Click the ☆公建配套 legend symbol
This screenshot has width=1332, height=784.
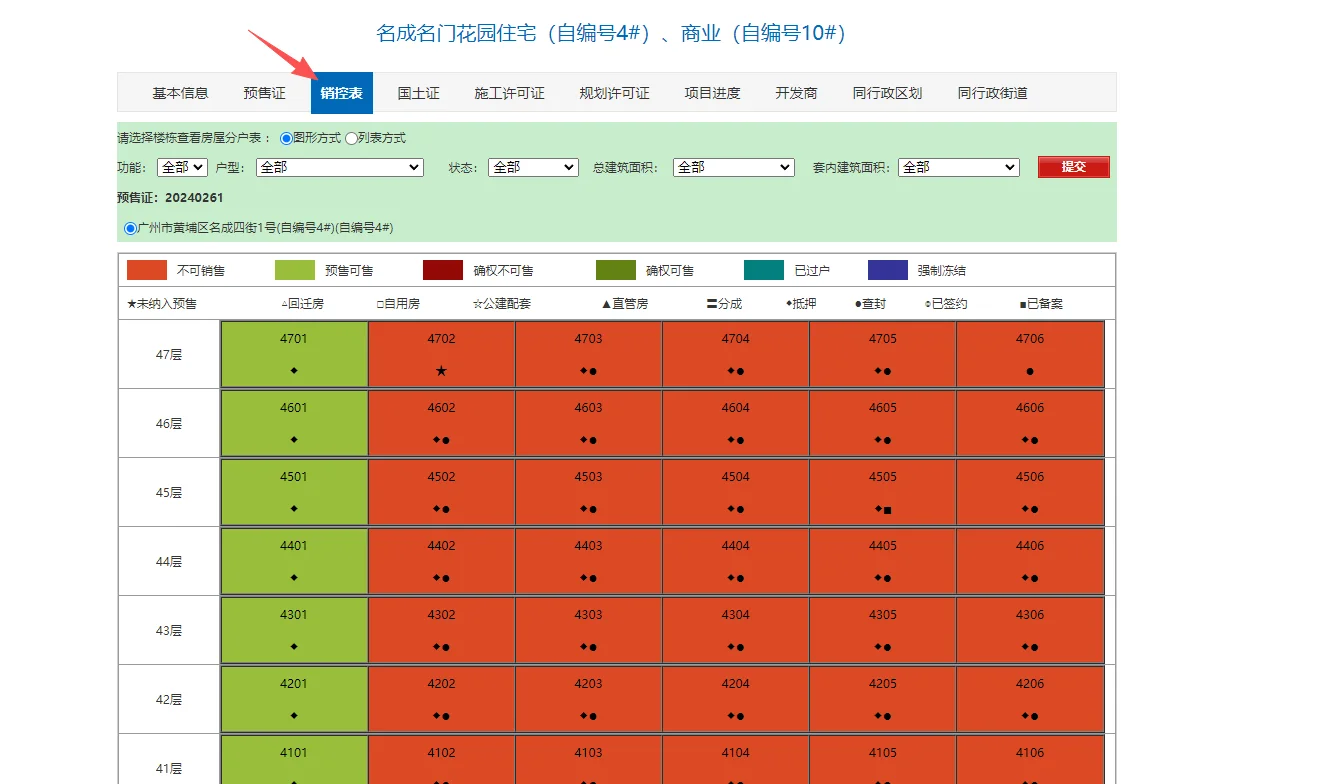pos(502,303)
